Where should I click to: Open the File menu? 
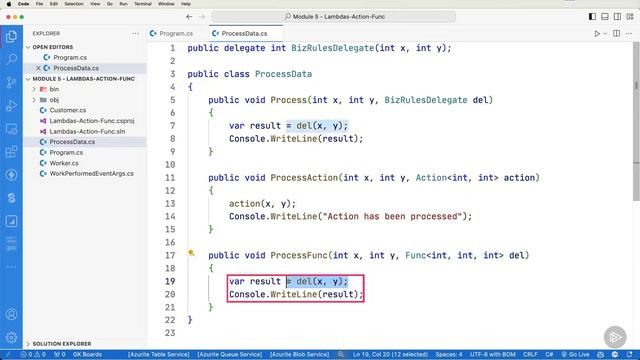pos(39,4)
